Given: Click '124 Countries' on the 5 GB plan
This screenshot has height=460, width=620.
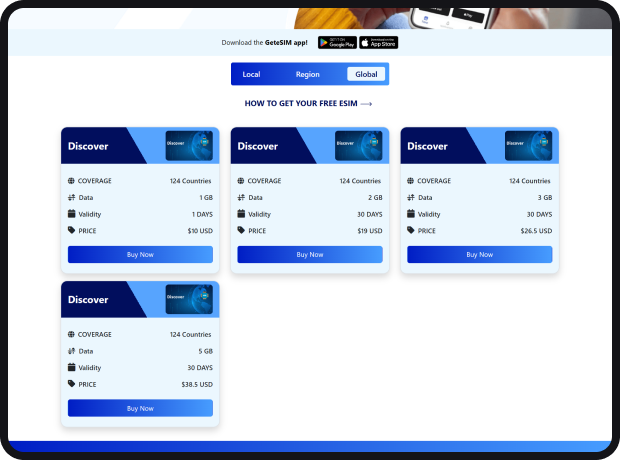Looking at the screenshot, I should point(191,335).
